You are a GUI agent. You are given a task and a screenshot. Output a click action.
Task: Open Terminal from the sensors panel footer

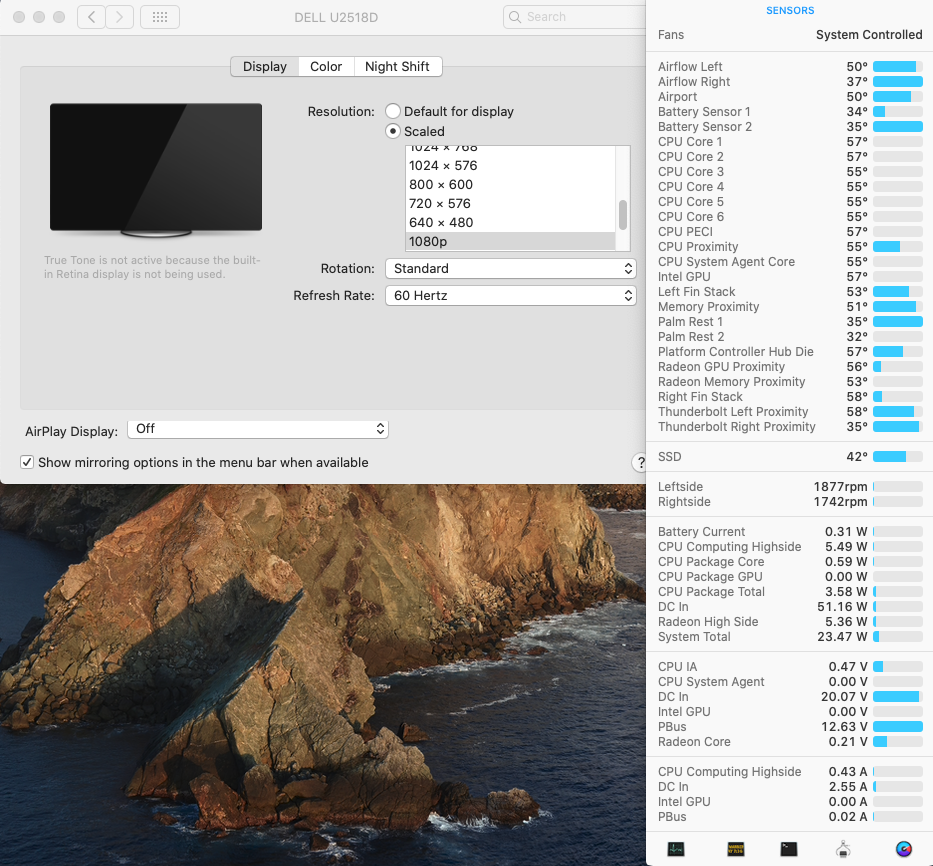point(789,849)
